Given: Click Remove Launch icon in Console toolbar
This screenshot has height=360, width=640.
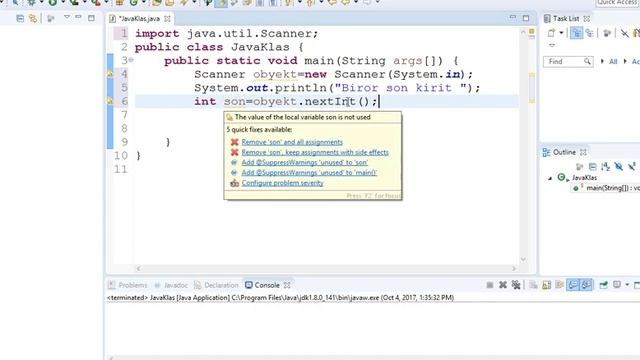Looking at the screenshot, I should tap(503, 285).
